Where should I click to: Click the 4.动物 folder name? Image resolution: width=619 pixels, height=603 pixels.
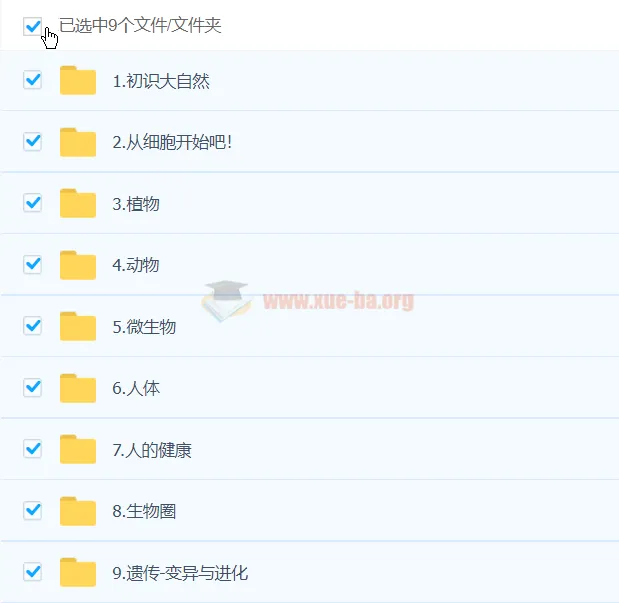pos(136,265)
